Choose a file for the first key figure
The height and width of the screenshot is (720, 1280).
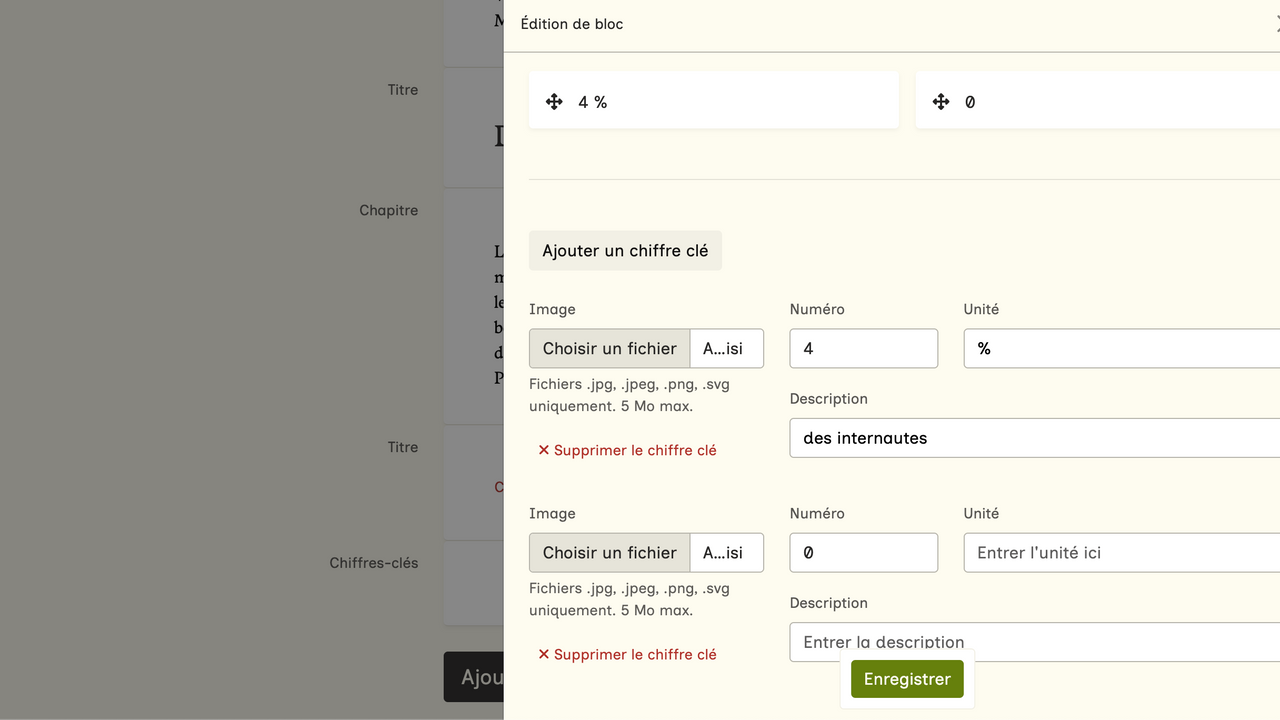(x=610, y=349)
